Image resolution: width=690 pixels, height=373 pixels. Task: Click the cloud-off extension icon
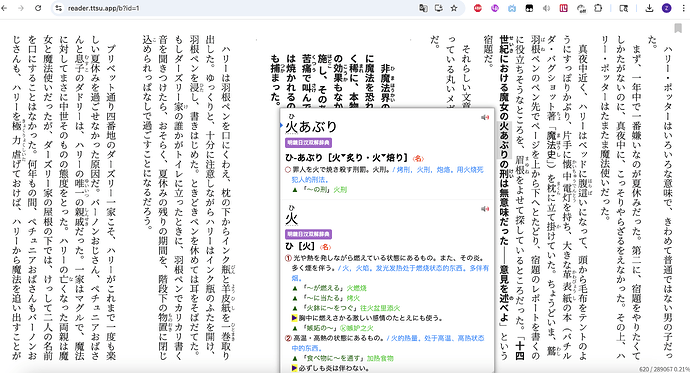[581, 8]
